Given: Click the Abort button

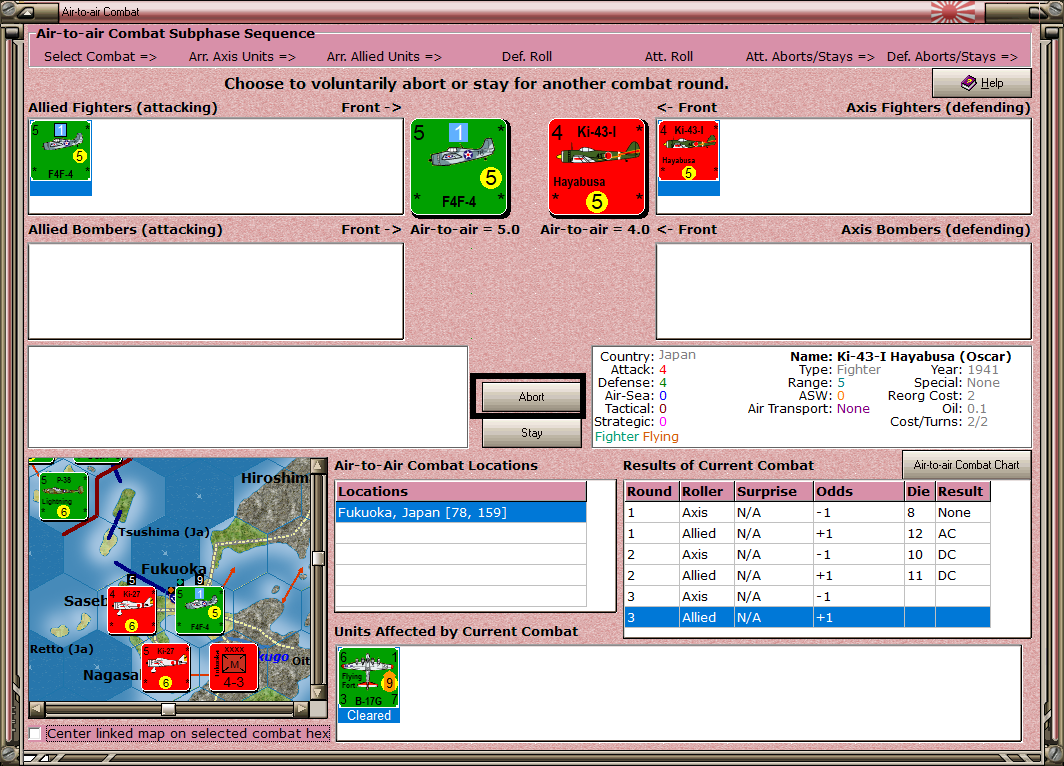Looking at the screenshot, I should (x=531, y=397).
